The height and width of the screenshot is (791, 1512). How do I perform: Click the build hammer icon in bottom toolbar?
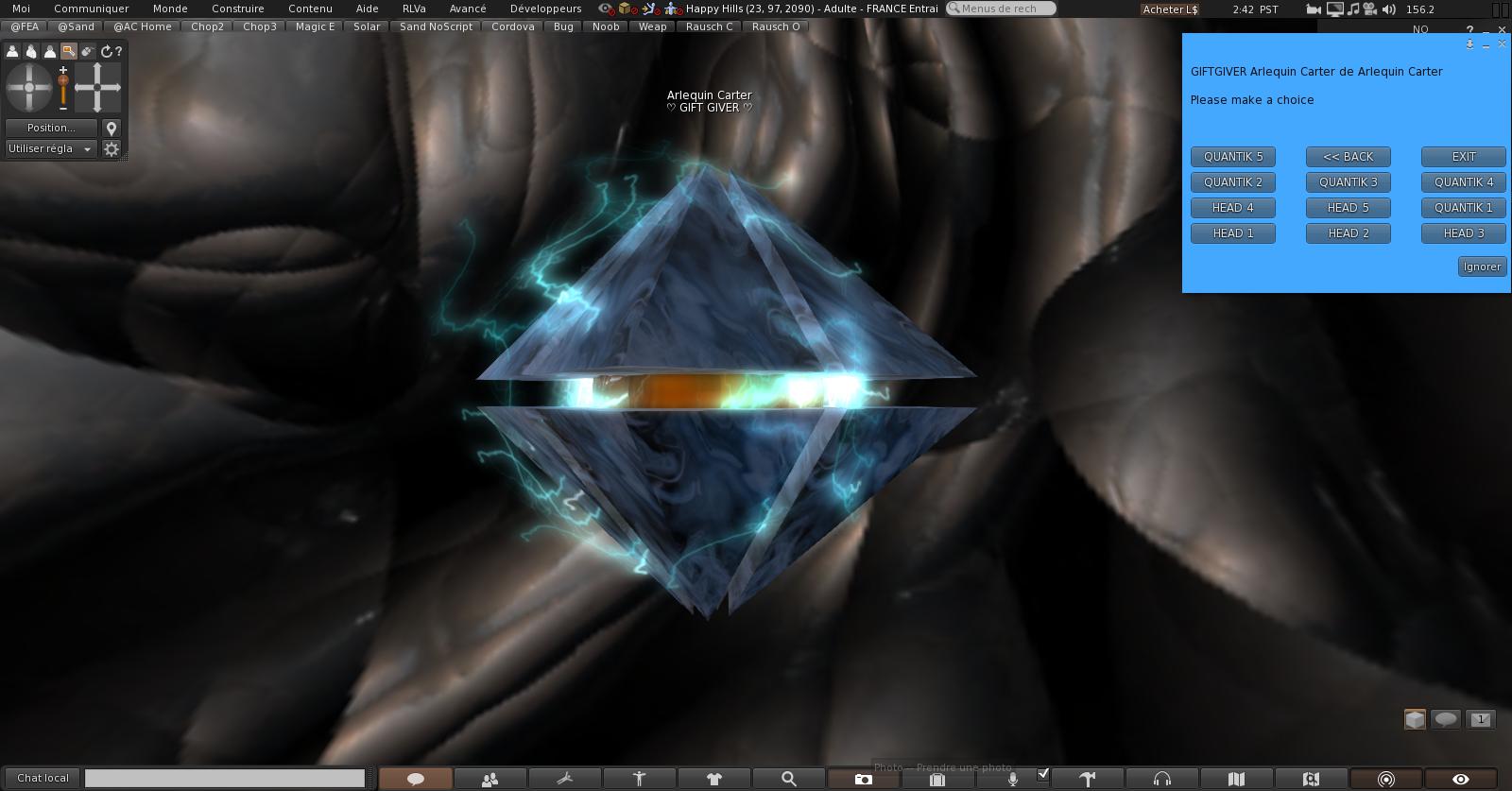pyautogui.click(x=1088, y=779)
